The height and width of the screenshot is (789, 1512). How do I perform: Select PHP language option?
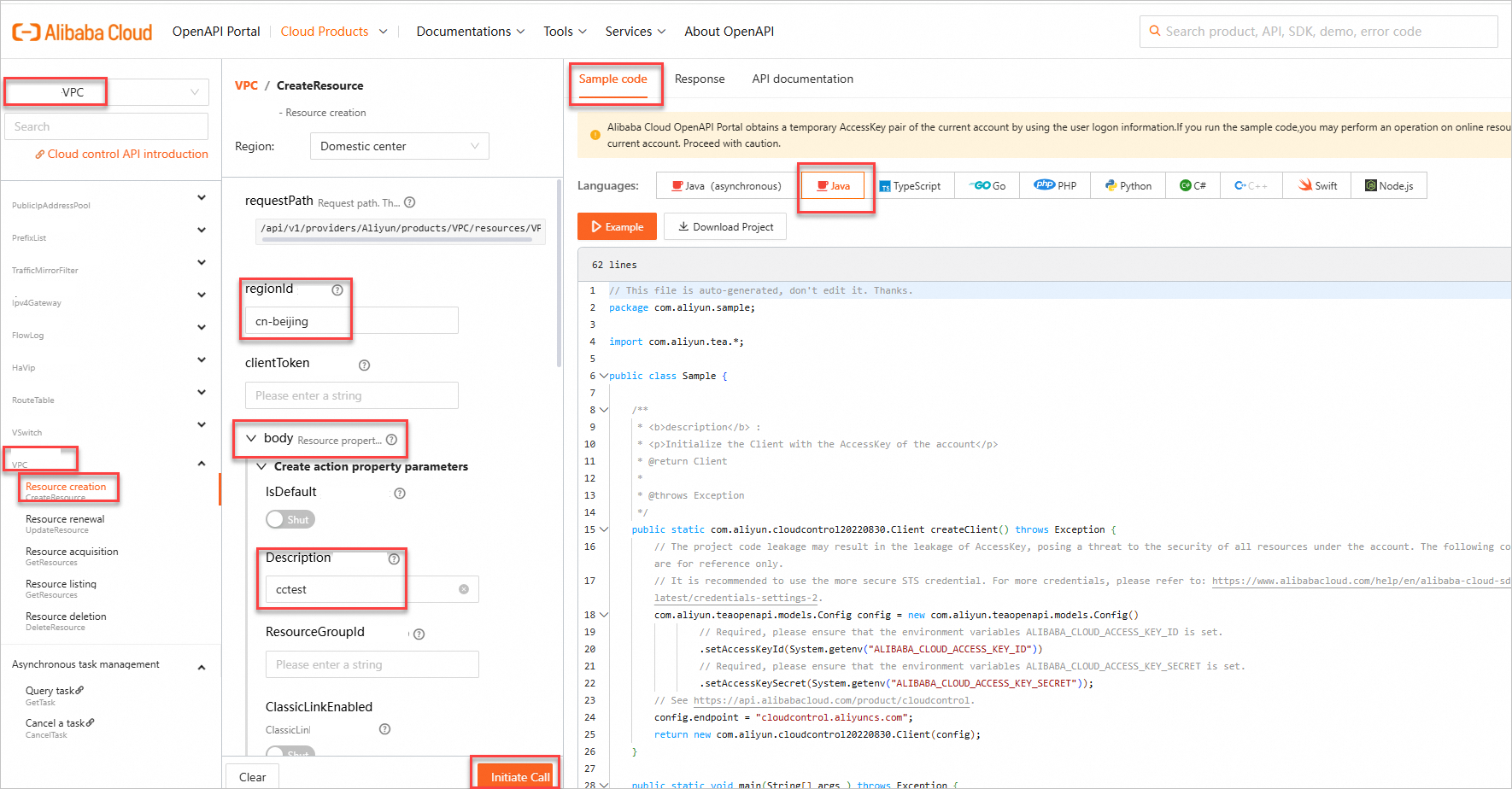click(x=1055, y=185)
